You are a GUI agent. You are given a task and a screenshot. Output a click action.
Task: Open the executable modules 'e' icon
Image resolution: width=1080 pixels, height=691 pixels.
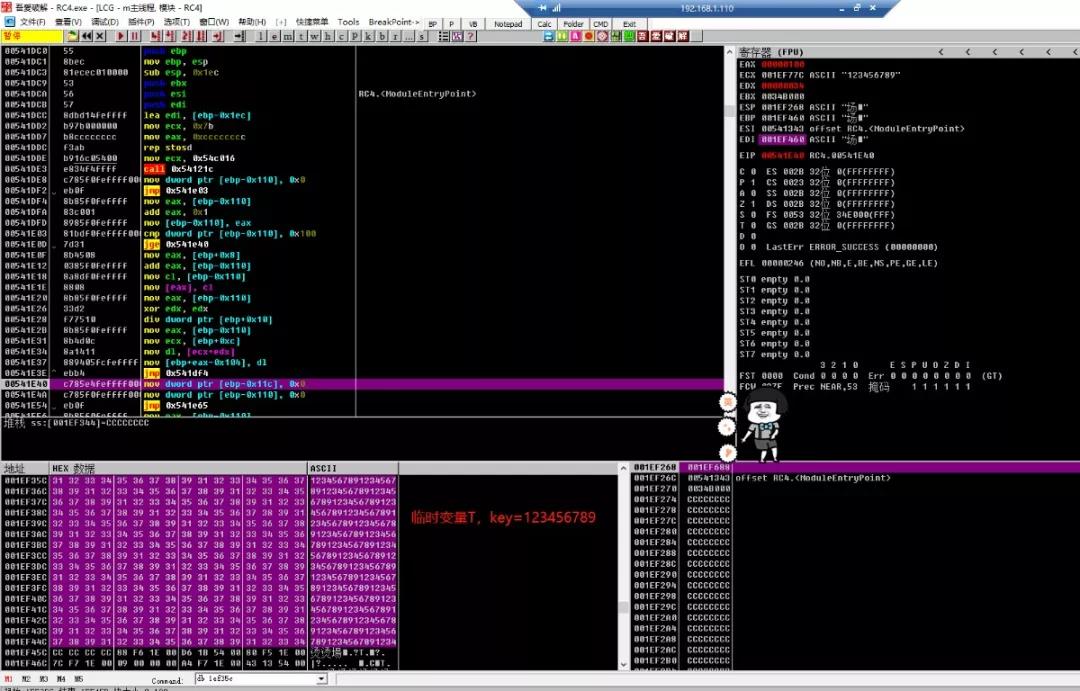coord(275,36)
